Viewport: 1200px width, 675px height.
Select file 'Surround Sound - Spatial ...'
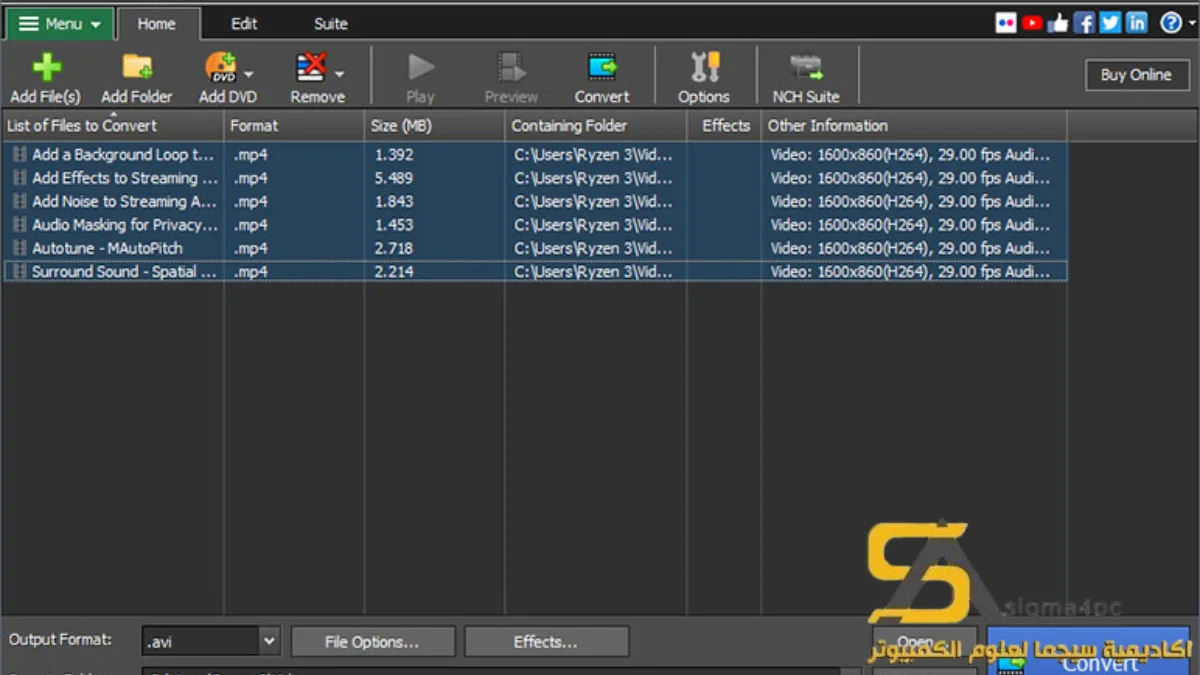124,272
